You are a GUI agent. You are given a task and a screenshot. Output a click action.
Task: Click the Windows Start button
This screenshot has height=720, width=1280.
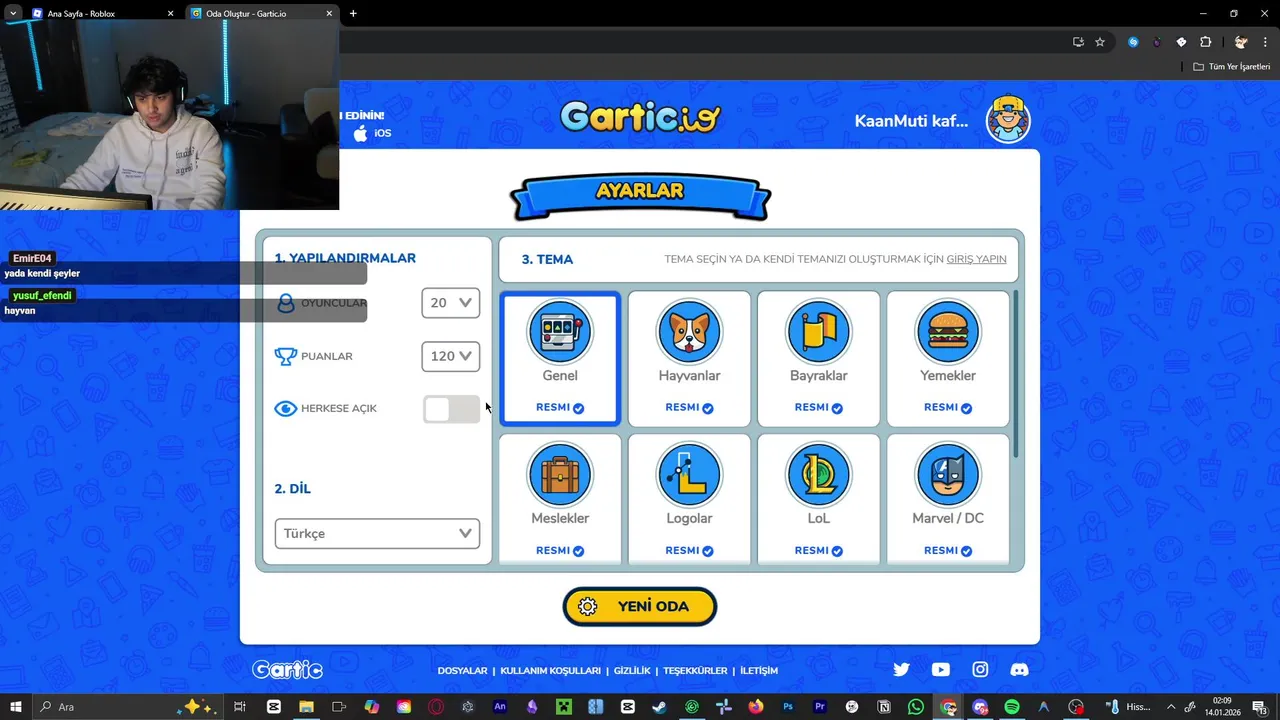pos(16,707)
